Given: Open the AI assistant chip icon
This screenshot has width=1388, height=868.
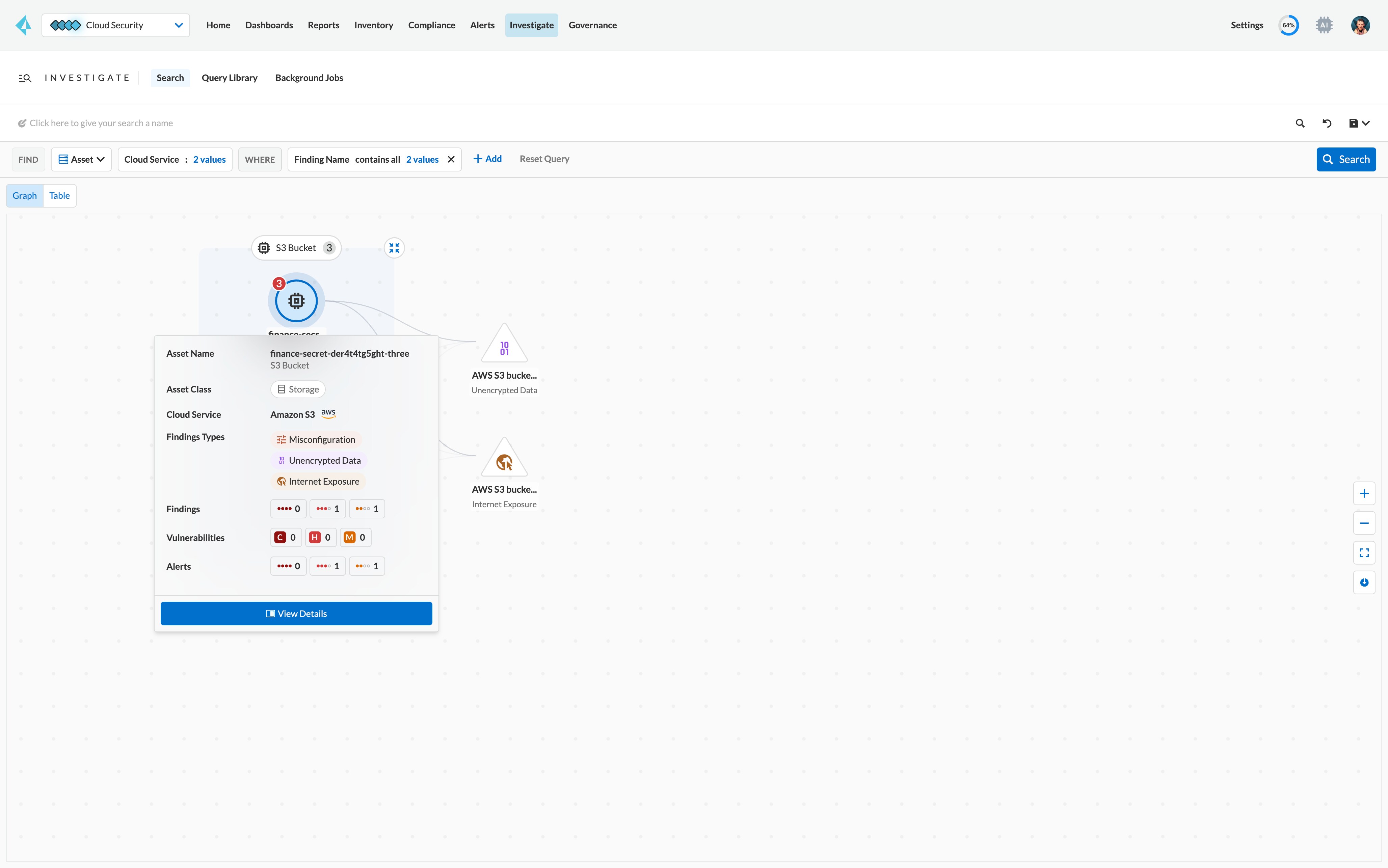Looking at the screenshot, I should (1324, 25).
